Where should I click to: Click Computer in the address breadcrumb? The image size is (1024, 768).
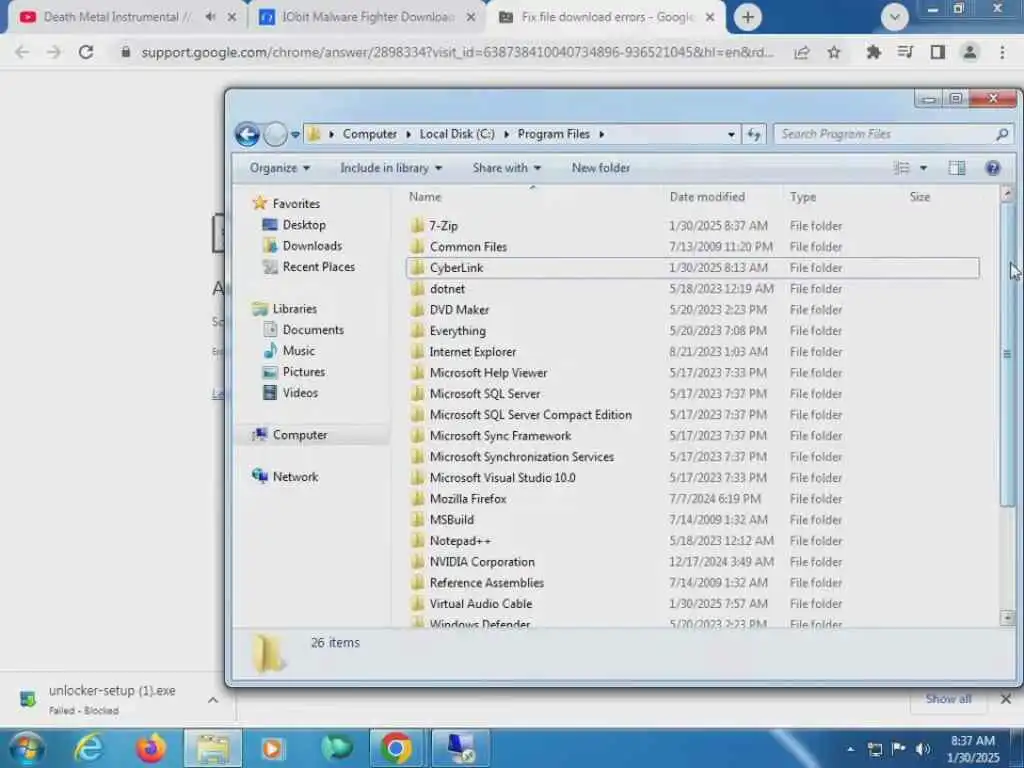370,134
